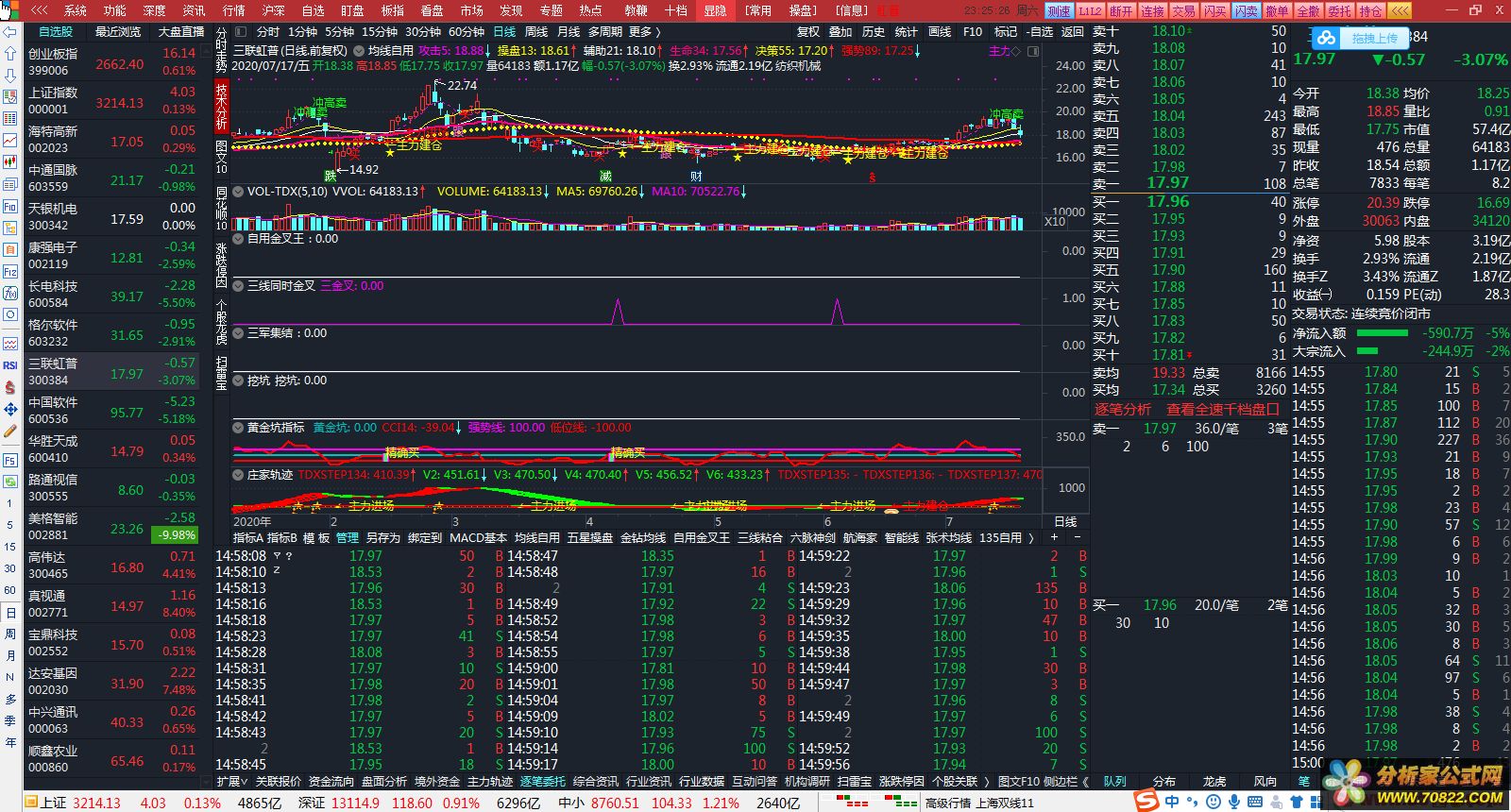The height and width of the screenshot is (812, 1511).
Task: Click the 测速 speed test button
Action: click(x=1058, y=10)
